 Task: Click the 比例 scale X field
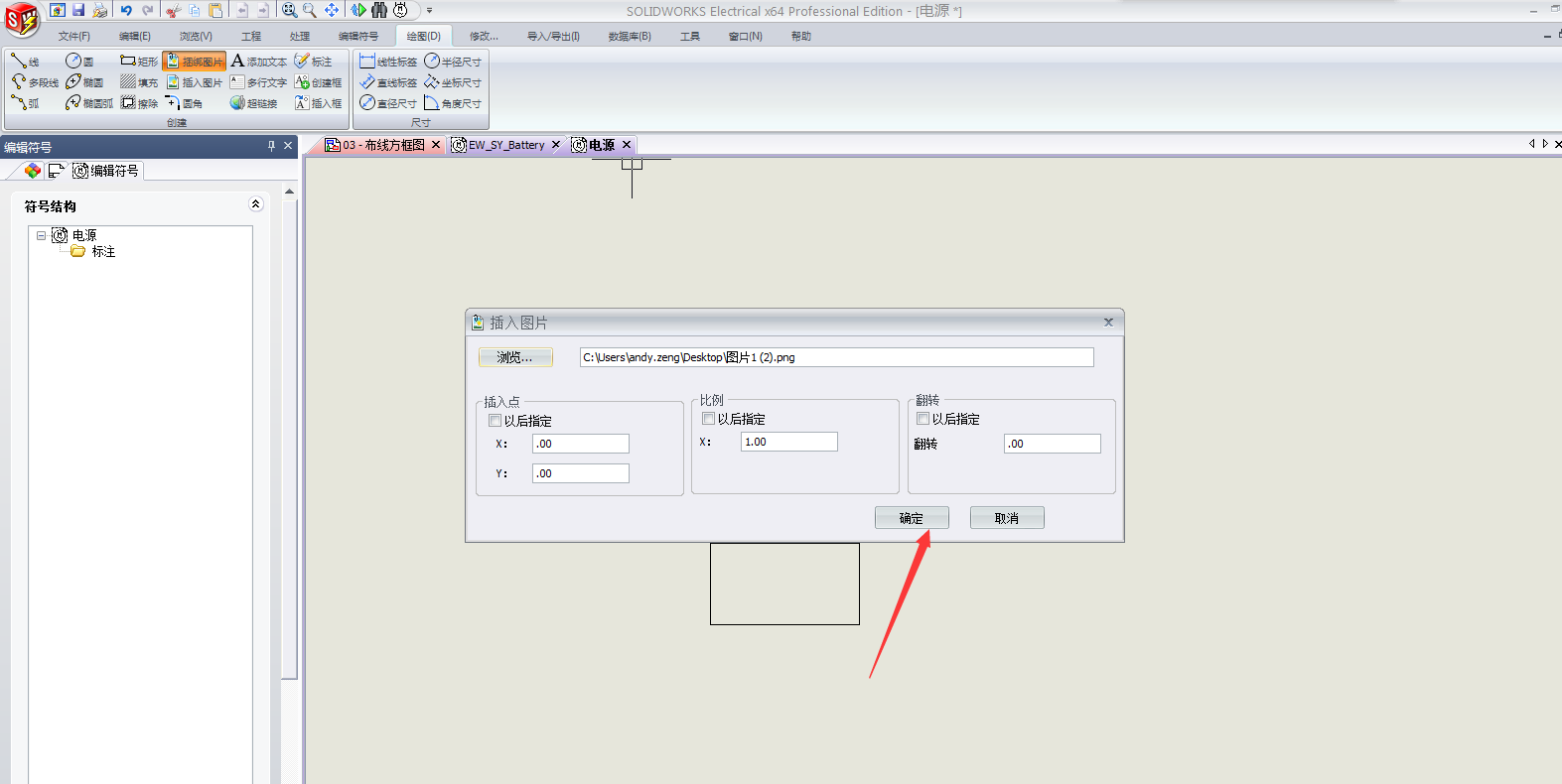point(789,442)
